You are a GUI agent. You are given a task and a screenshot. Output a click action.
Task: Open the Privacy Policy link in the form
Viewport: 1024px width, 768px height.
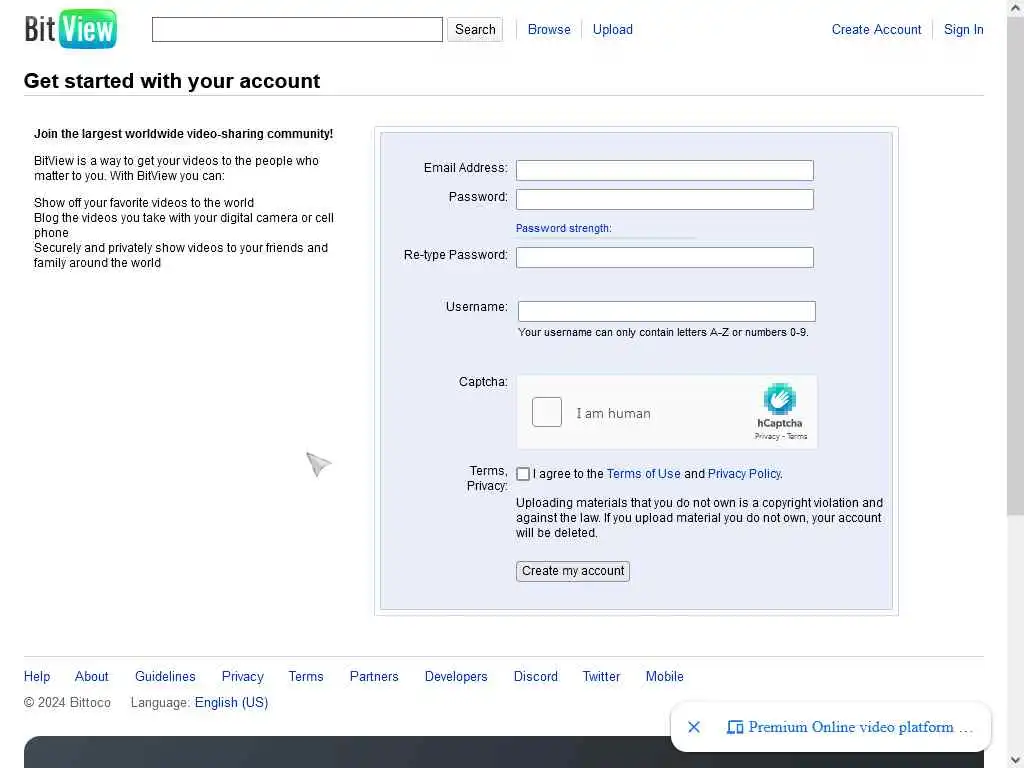point(744,474)
